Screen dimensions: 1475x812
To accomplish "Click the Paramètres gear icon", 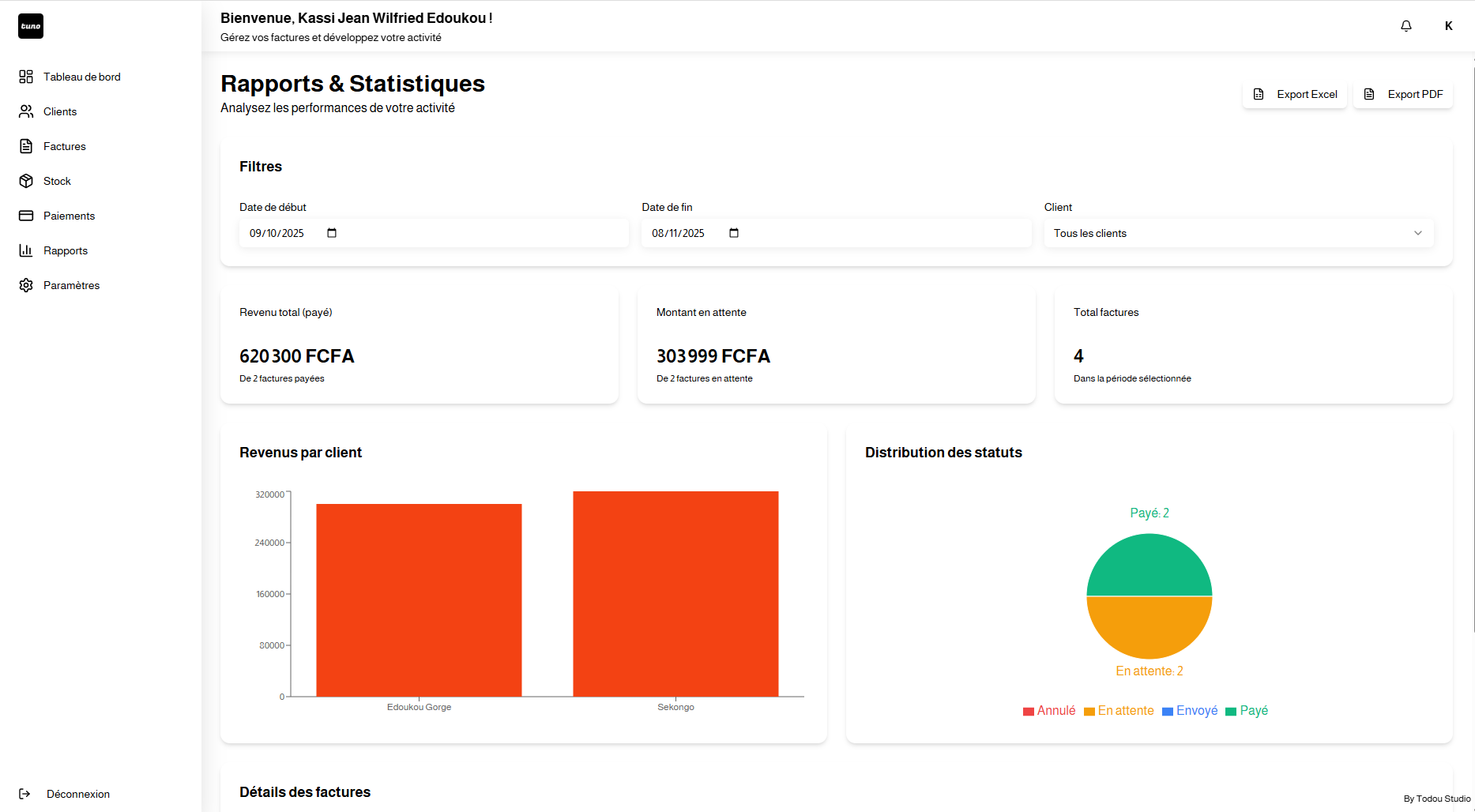I will click(x=26, y=285).
